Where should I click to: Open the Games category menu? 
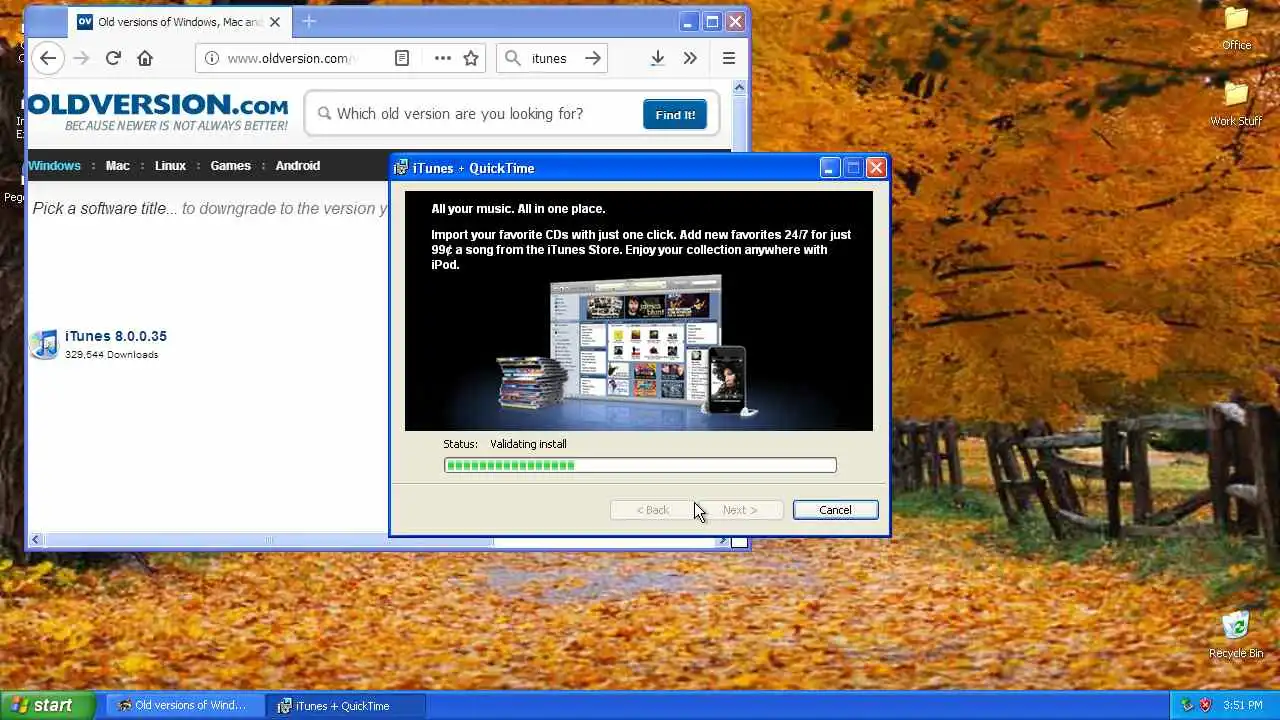(x=230, y=166)
